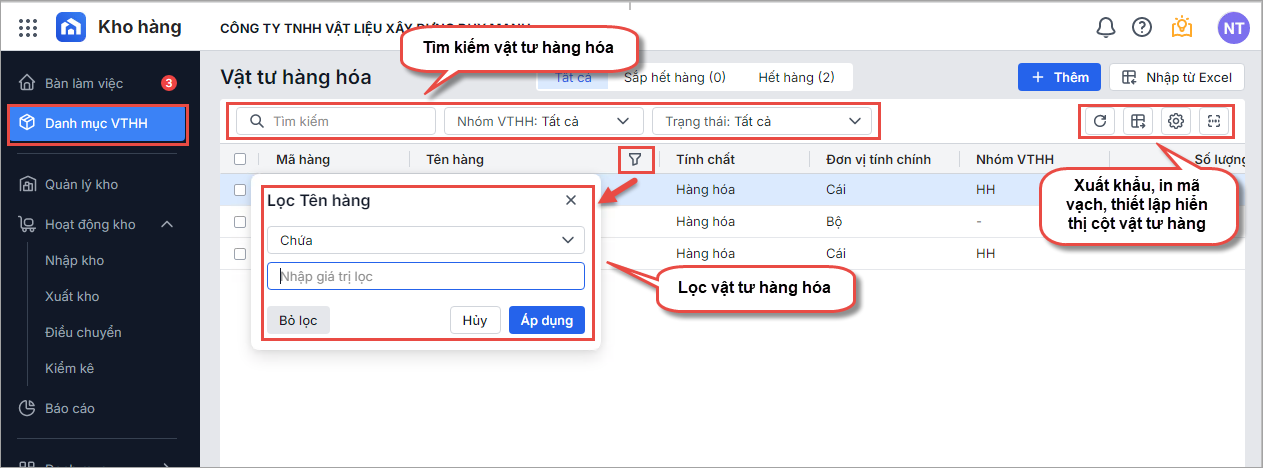This screenshot has height=468, width=1263.
Task: Click the help question mark icon
Action: click(x=1141, y=28)
